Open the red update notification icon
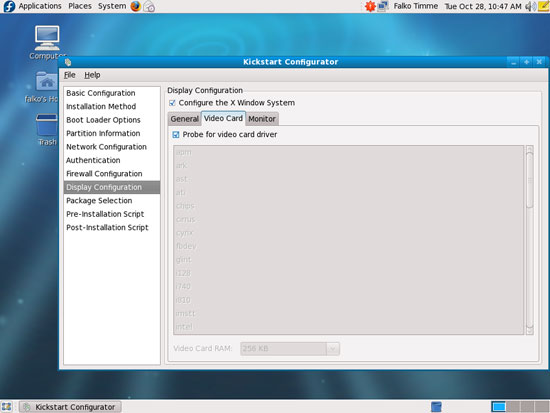The height and width of the screenshot is (413, 550). click(x=370, y=6)
